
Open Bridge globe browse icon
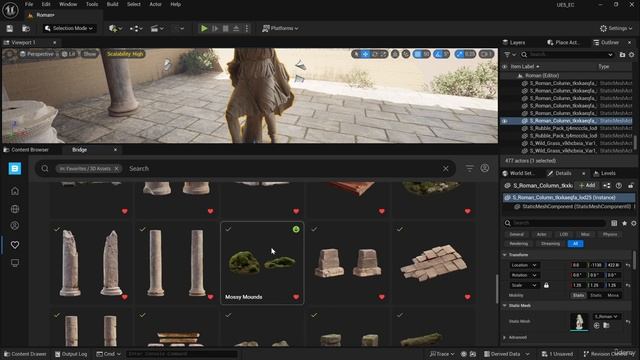point(15,209)
